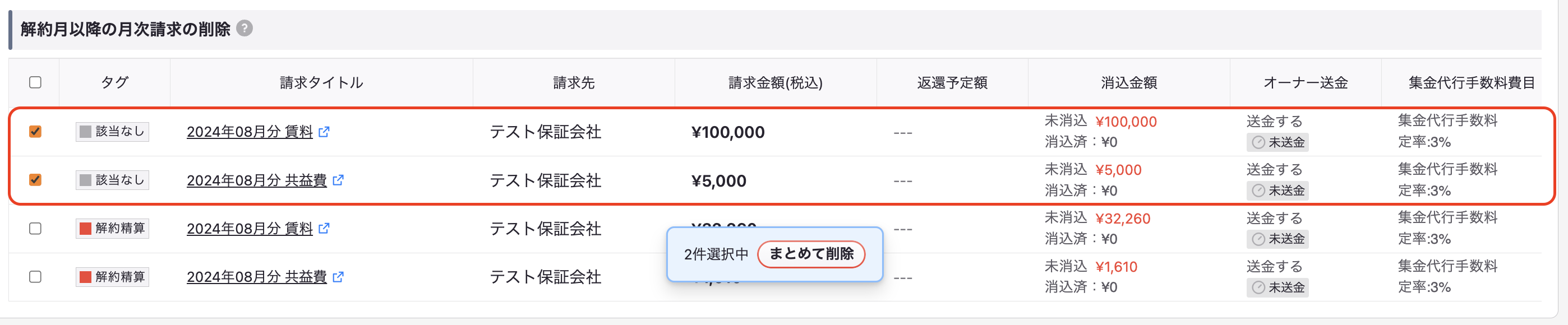
Task: Click the 請求金額(税込) column header
Action: click(775, 83)
